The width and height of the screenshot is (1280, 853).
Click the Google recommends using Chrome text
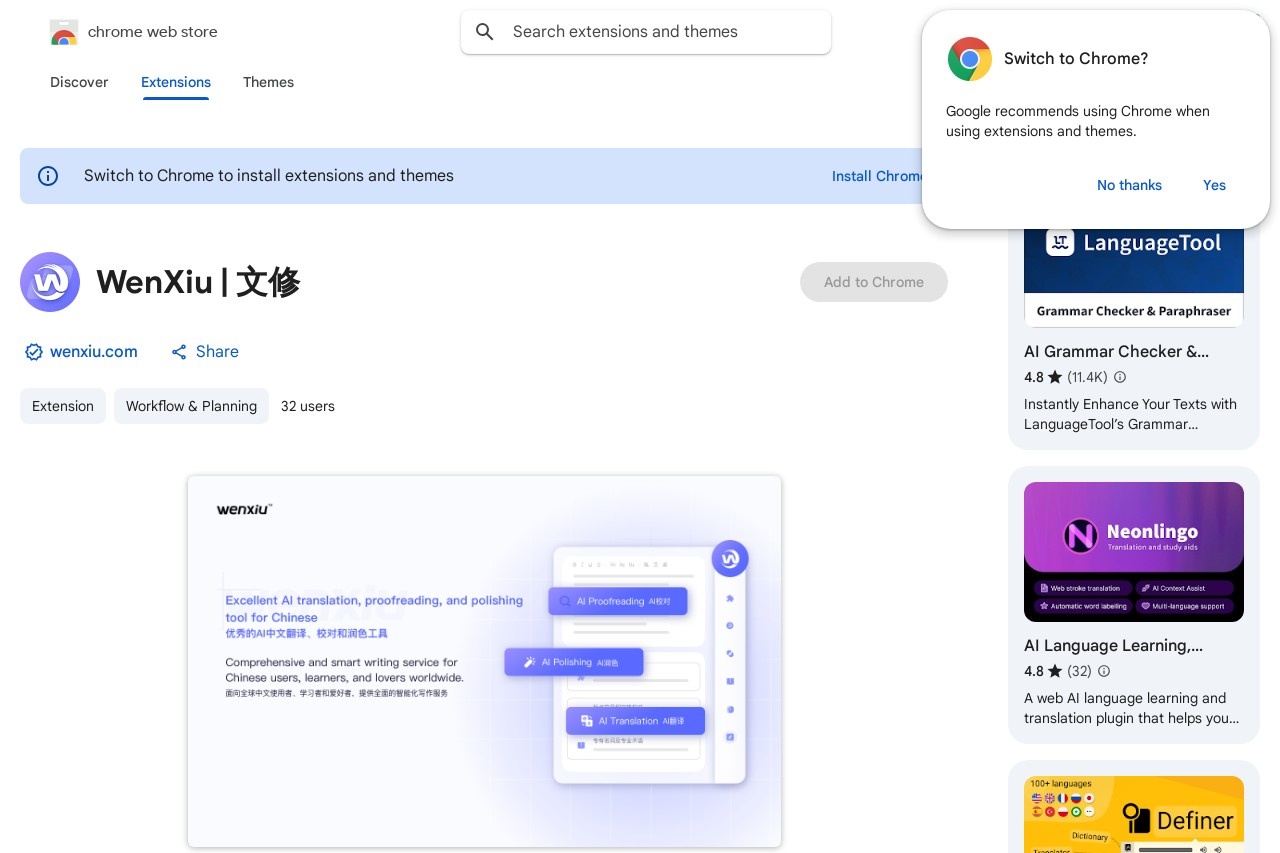[x=1078, y=121]
